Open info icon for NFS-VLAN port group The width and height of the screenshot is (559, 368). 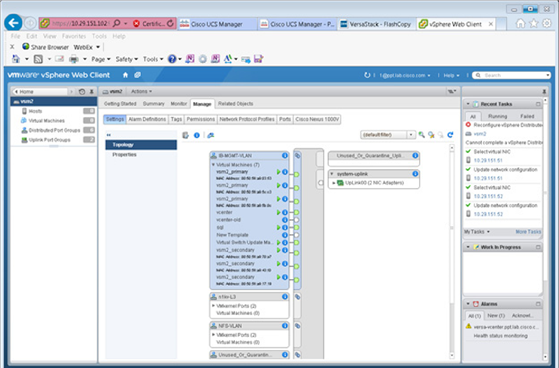click(x=284, y=326)
